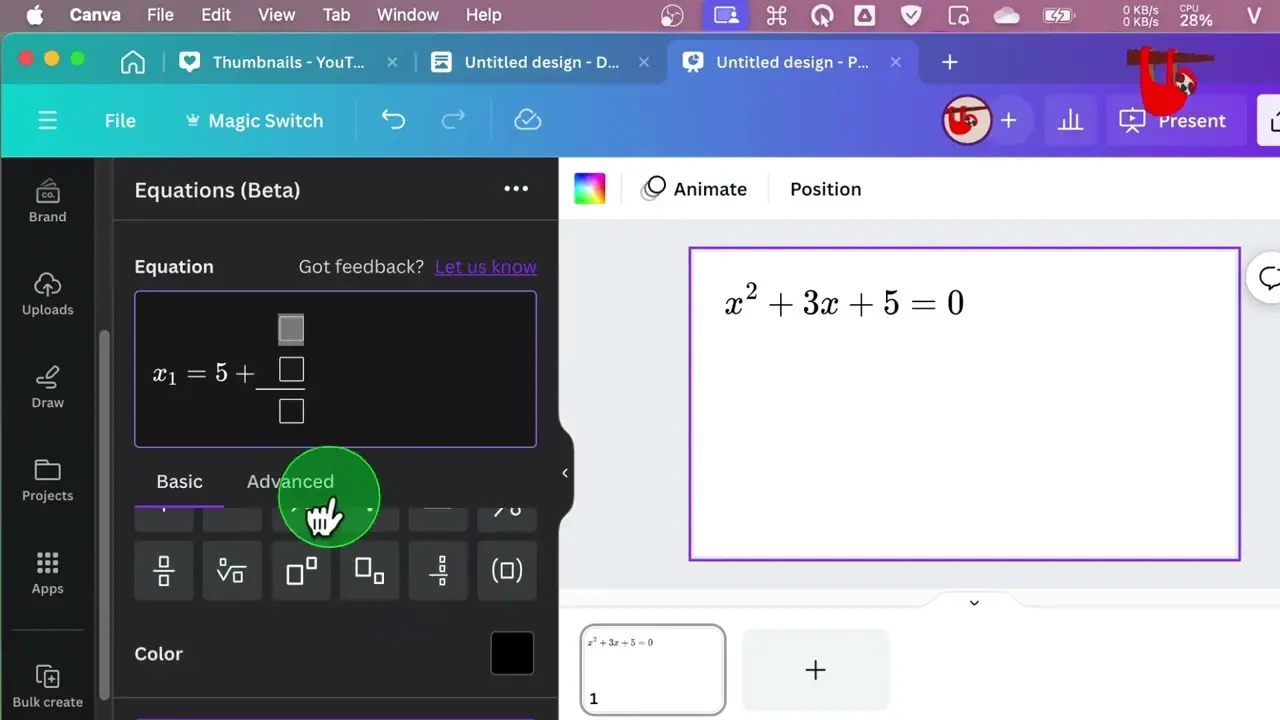Select the Draw tool in sidebar

point(47,387)
